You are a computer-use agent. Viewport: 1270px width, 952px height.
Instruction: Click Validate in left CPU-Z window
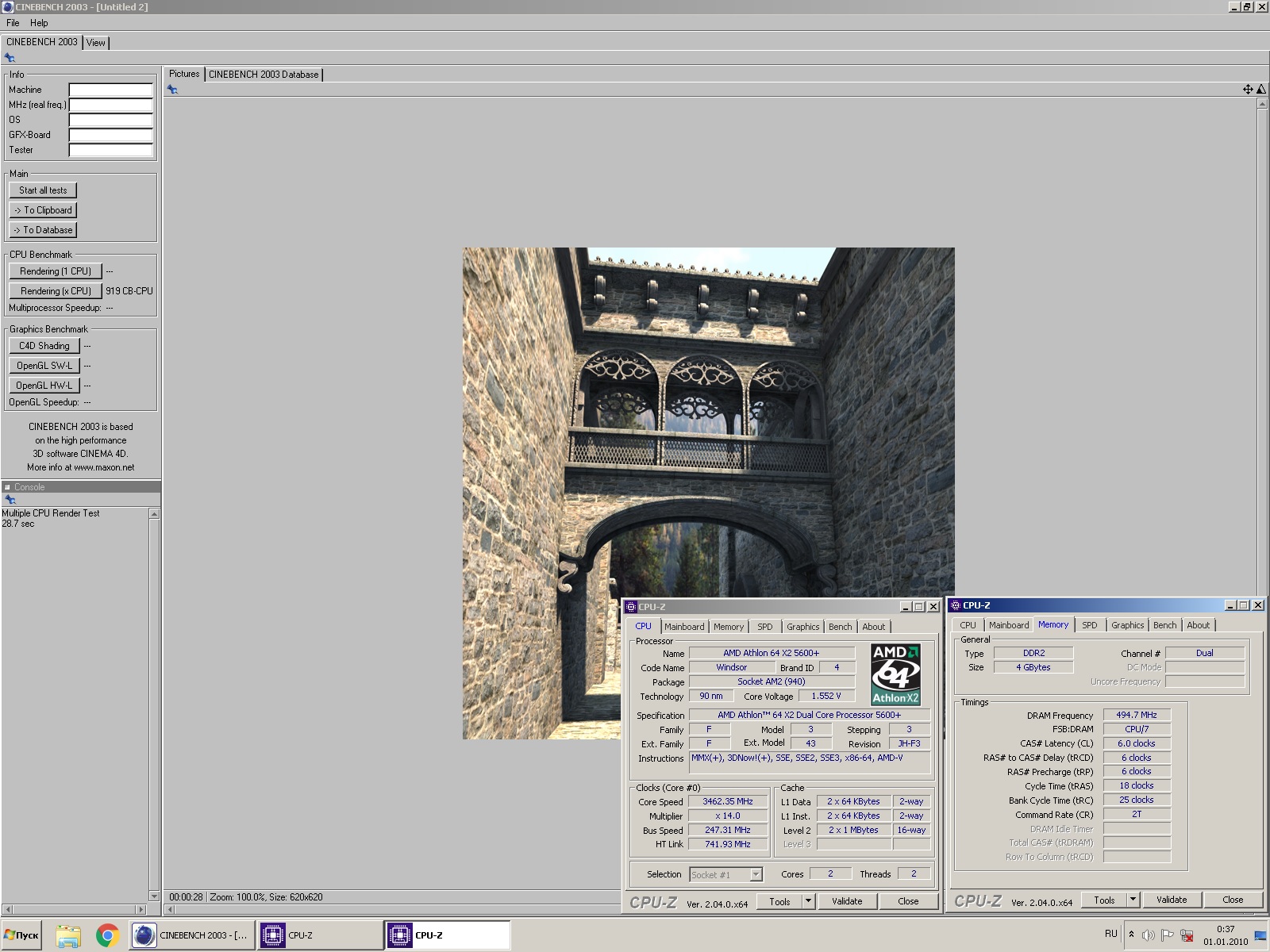847,901
